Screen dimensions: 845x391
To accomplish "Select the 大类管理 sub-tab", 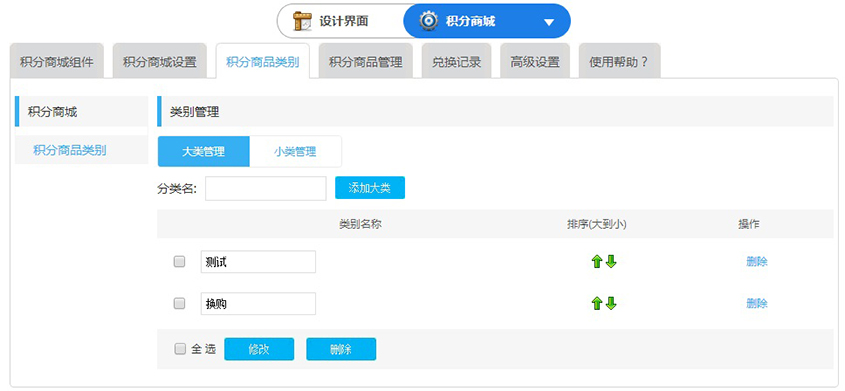I will [203, 151].
